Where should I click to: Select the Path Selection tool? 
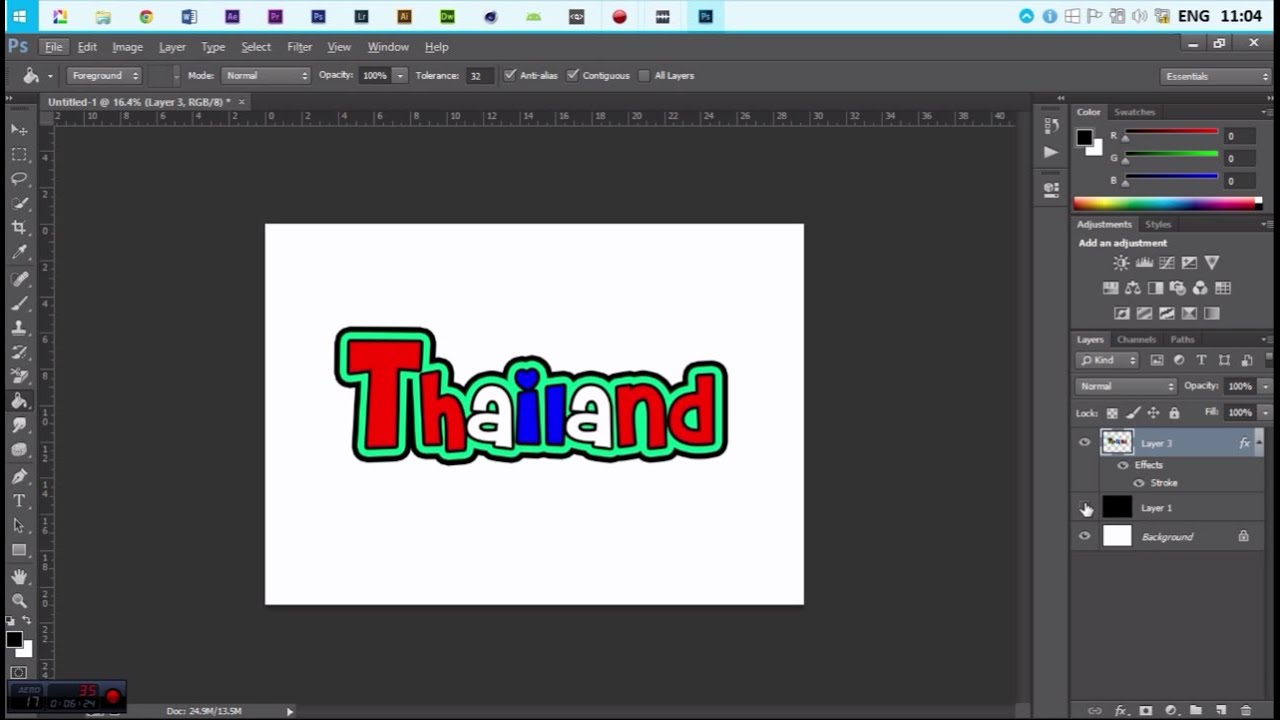19,525
